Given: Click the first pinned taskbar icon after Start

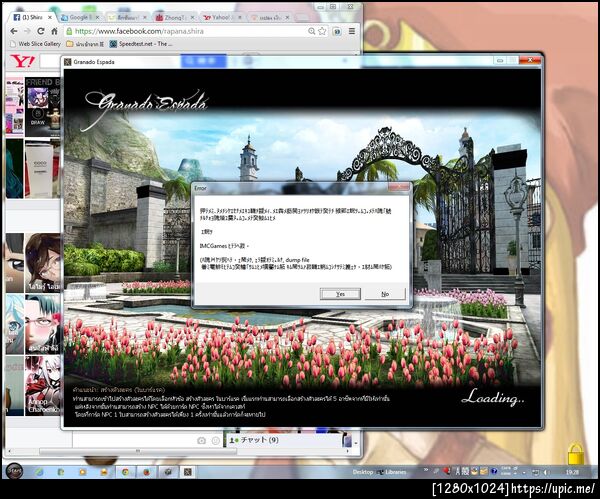Looking at the screenshot, I should pos(39,472).
